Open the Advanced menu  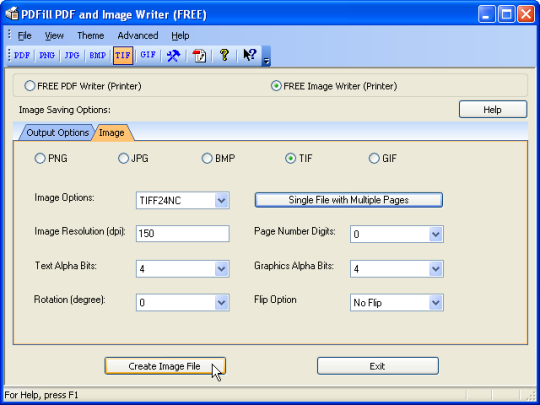(138, 35)
